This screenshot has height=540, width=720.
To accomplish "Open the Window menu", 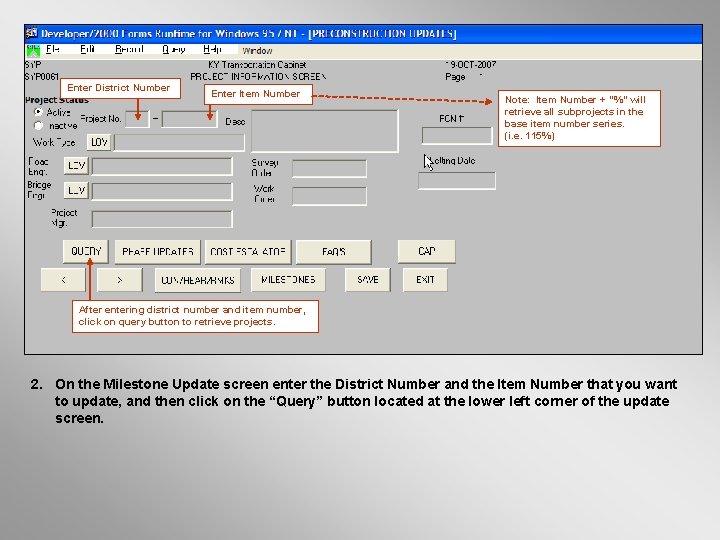I will (x=257, y=51).
